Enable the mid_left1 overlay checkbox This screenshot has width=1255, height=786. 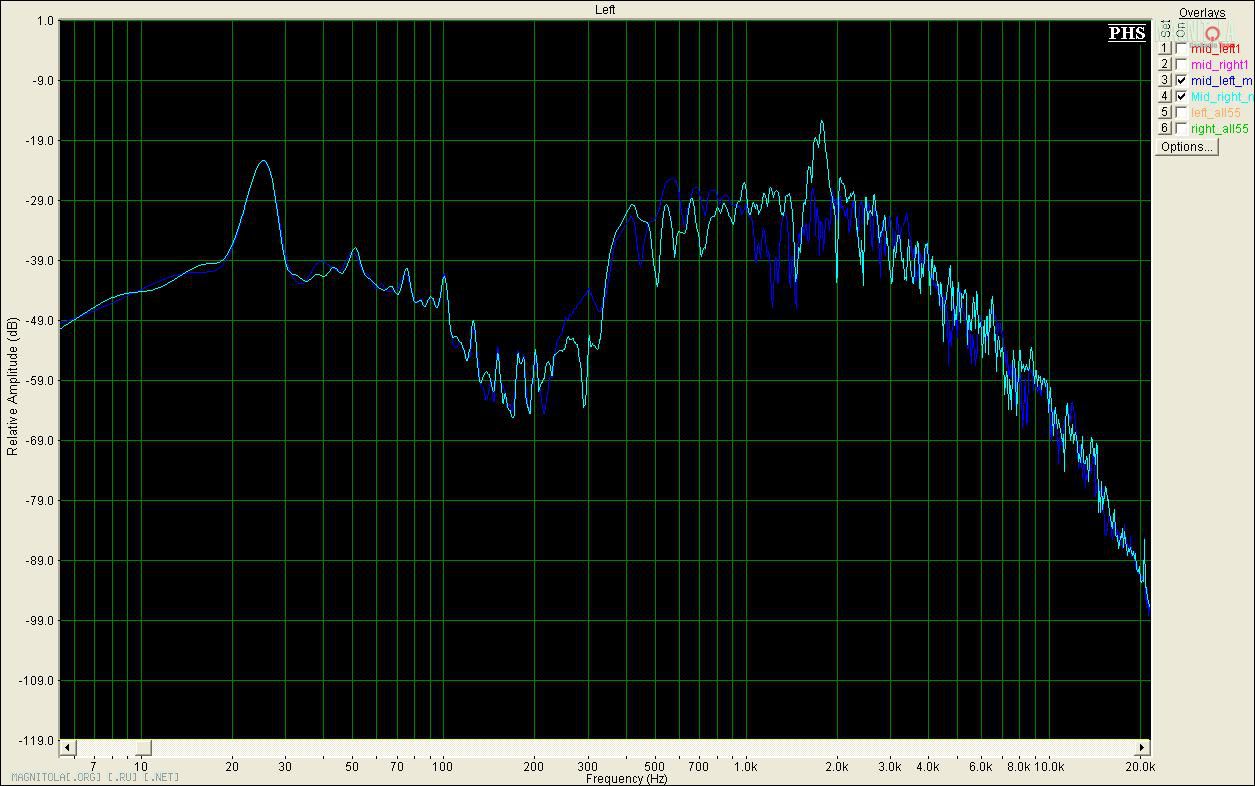1182,48
